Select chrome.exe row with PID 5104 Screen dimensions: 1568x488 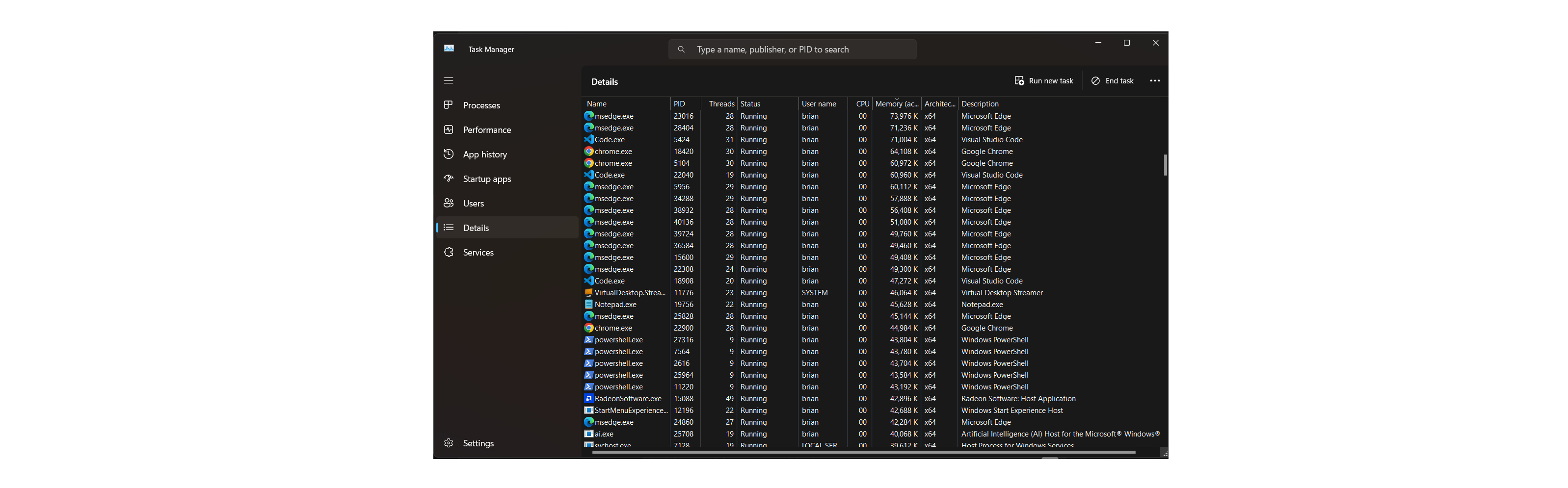872,163
